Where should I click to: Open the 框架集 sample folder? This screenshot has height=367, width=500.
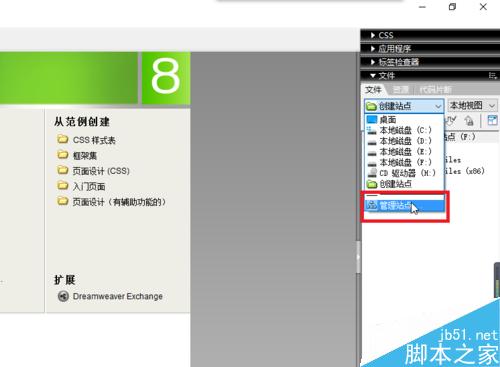[x=77, y=155]
